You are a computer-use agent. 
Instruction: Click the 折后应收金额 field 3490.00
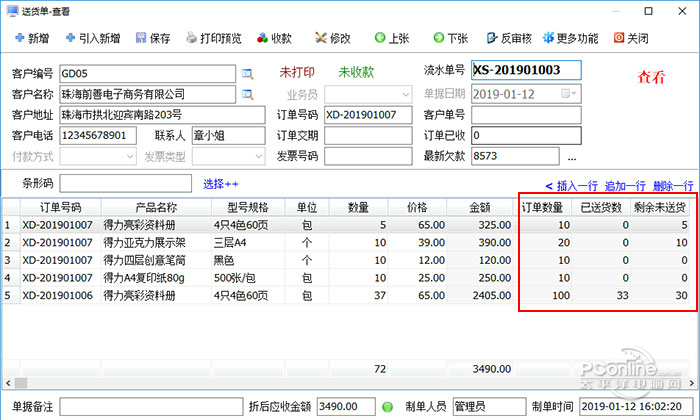(346, 407)
